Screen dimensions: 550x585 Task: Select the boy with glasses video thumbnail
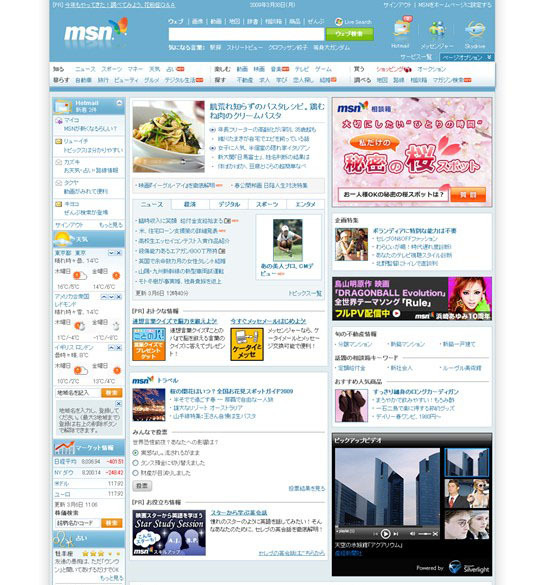point(466,525)
